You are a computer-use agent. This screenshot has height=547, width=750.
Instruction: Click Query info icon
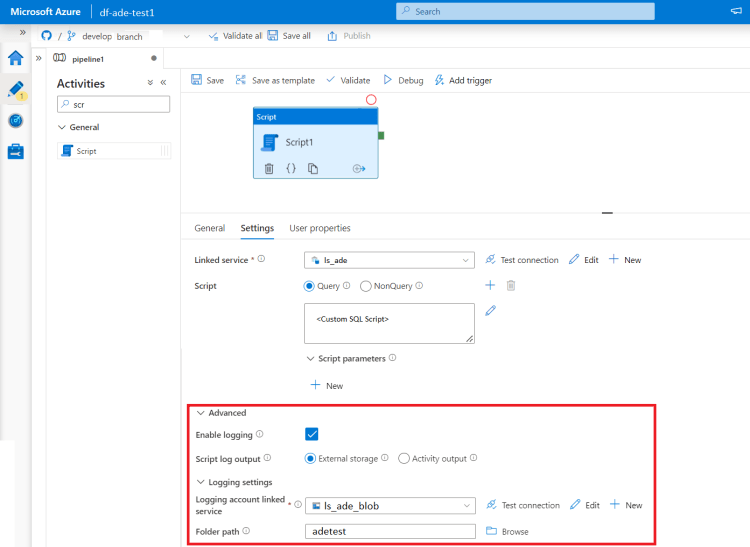(x=346, y=285)
